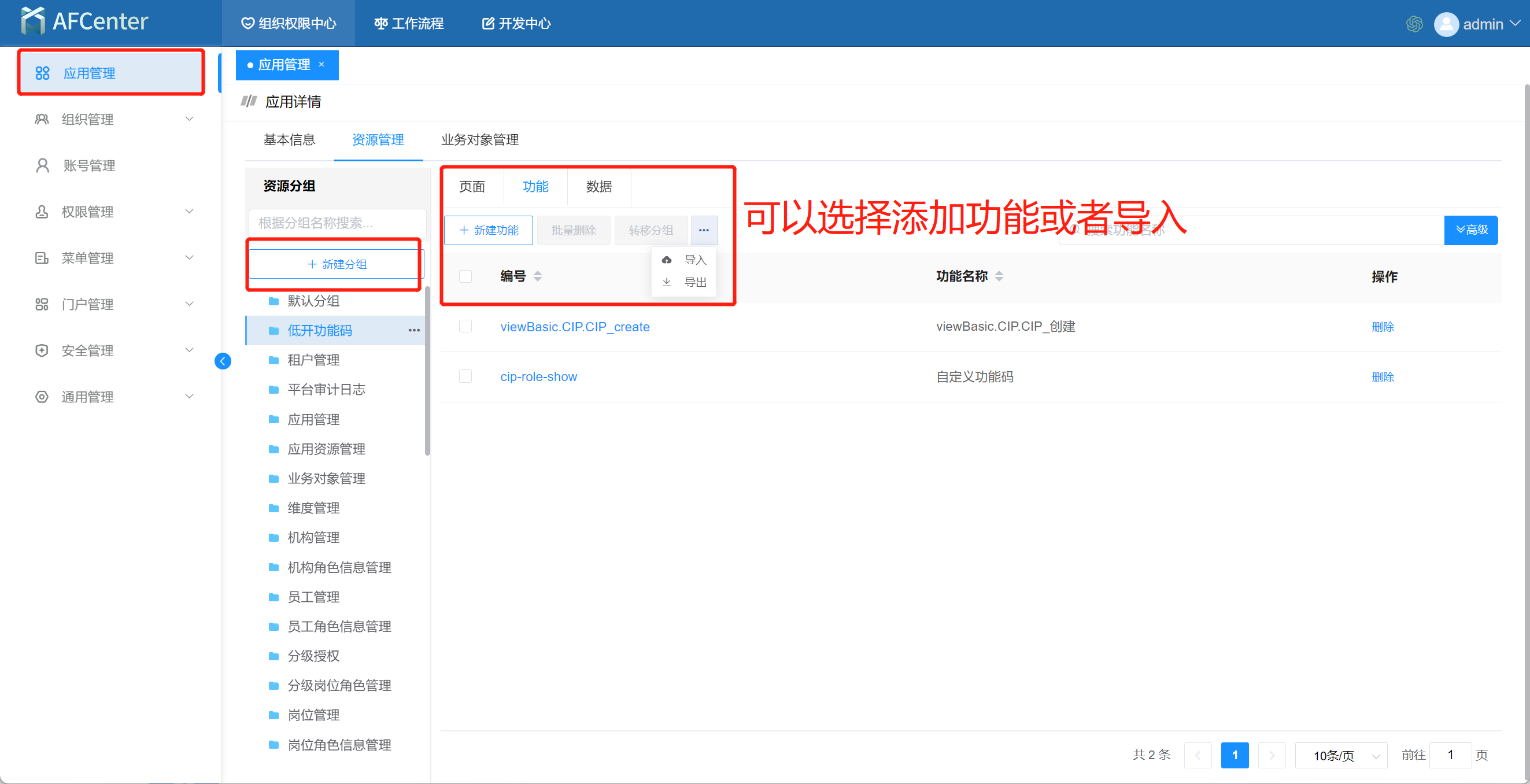Image resolution: width=1530 pixels, height=784 pixels.
Task: Click the group name search field
Action: coord(336,223)
